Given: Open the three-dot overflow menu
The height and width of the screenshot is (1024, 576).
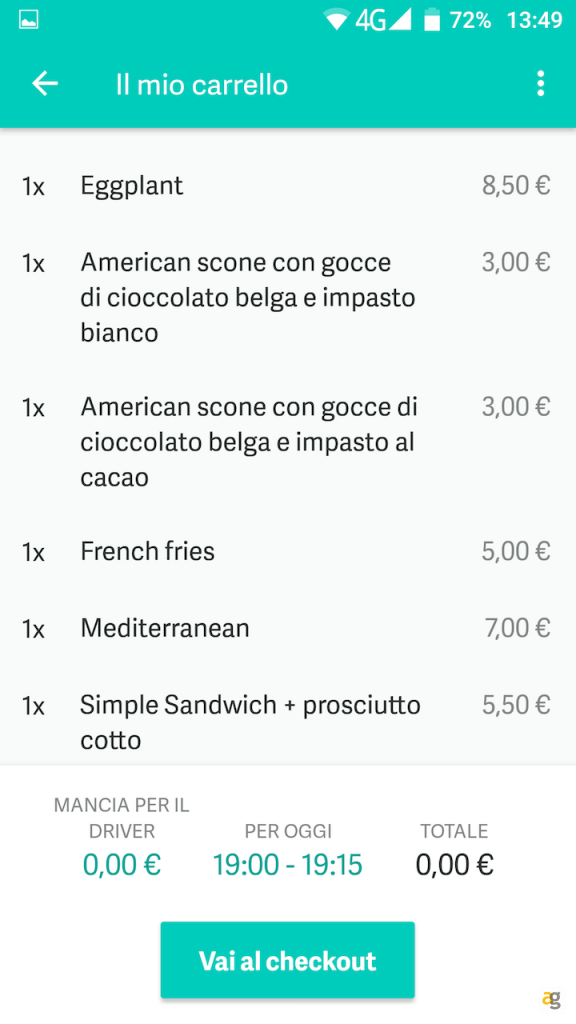Looking at the screenshot, I should 541,84.
